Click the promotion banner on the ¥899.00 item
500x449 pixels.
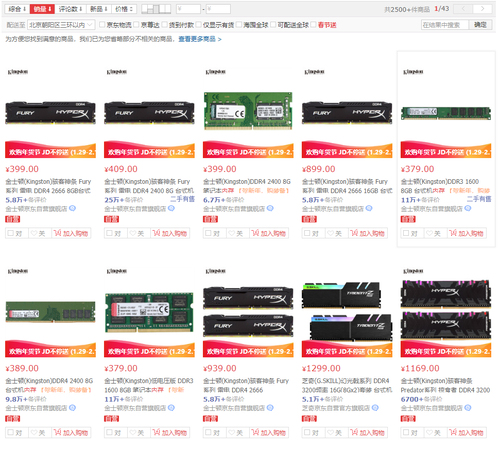(347, 150)
